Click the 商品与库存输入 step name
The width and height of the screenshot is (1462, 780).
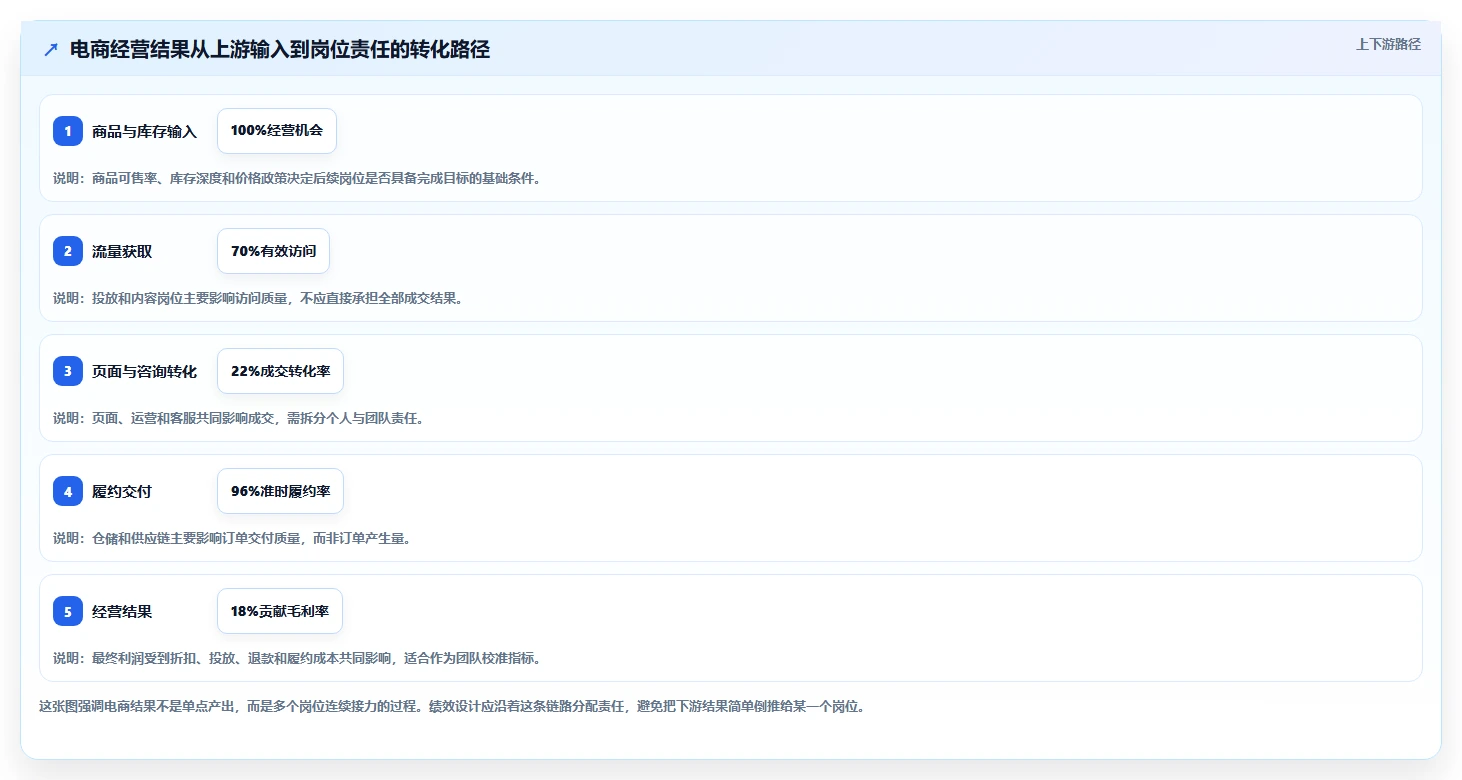click(x=145, y=131)
